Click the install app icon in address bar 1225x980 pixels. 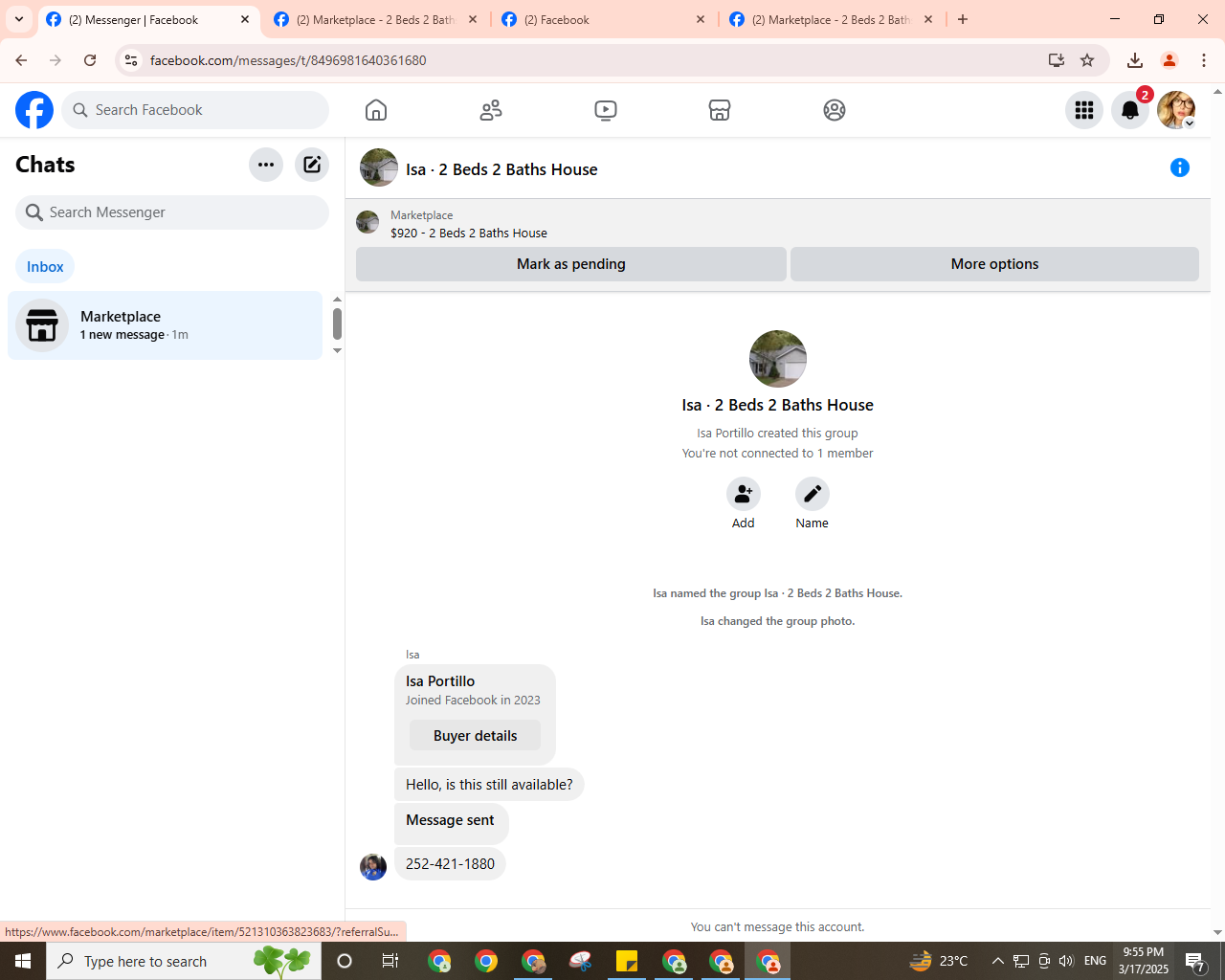(x=1057, y=60)
